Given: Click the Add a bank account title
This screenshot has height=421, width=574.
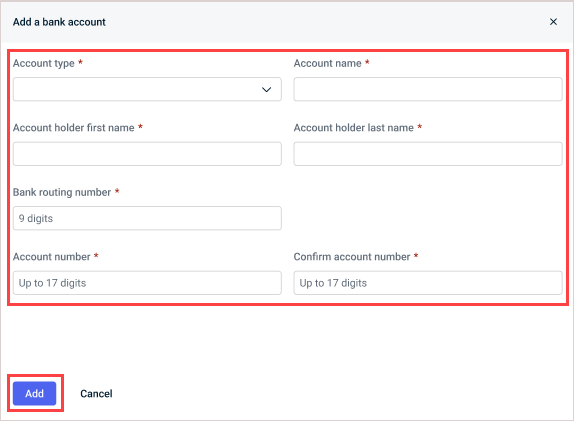Looking at the screenshot, I should [59, 22].
